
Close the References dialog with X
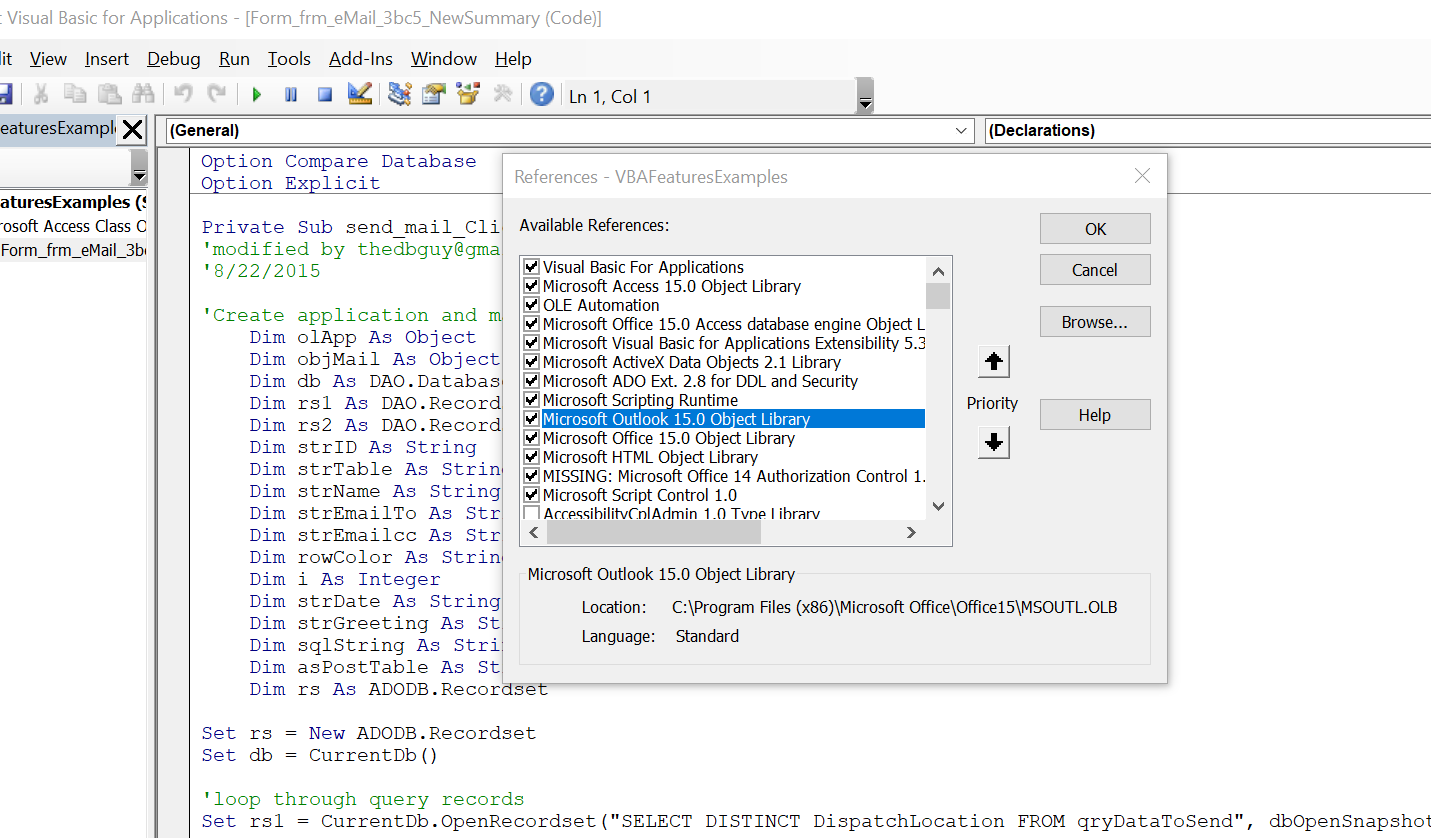(1143, 176)
